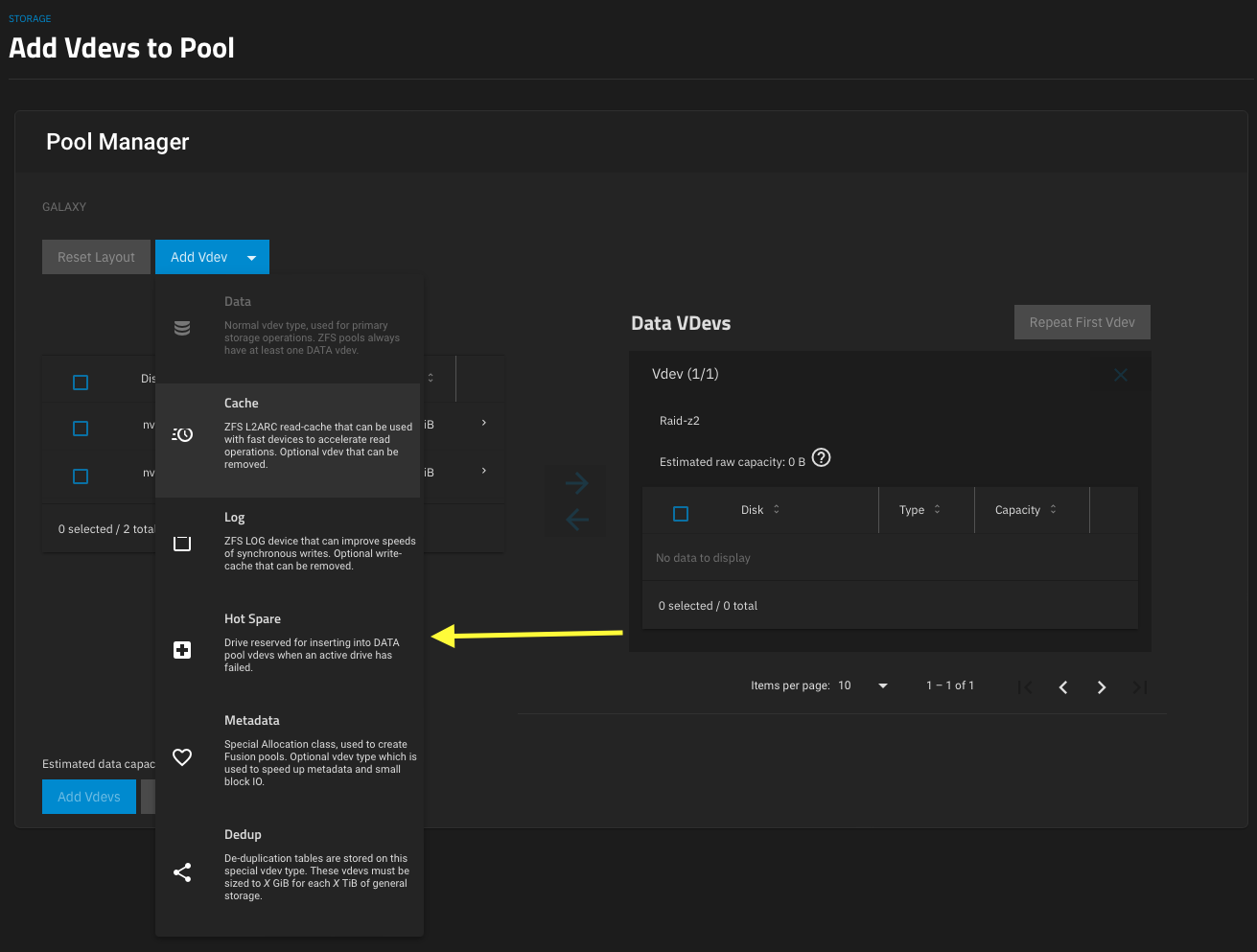The width and height of the screenshot is (1257, 952).
Task: Move disks right with arrow icon
Action: click(576, 483)
